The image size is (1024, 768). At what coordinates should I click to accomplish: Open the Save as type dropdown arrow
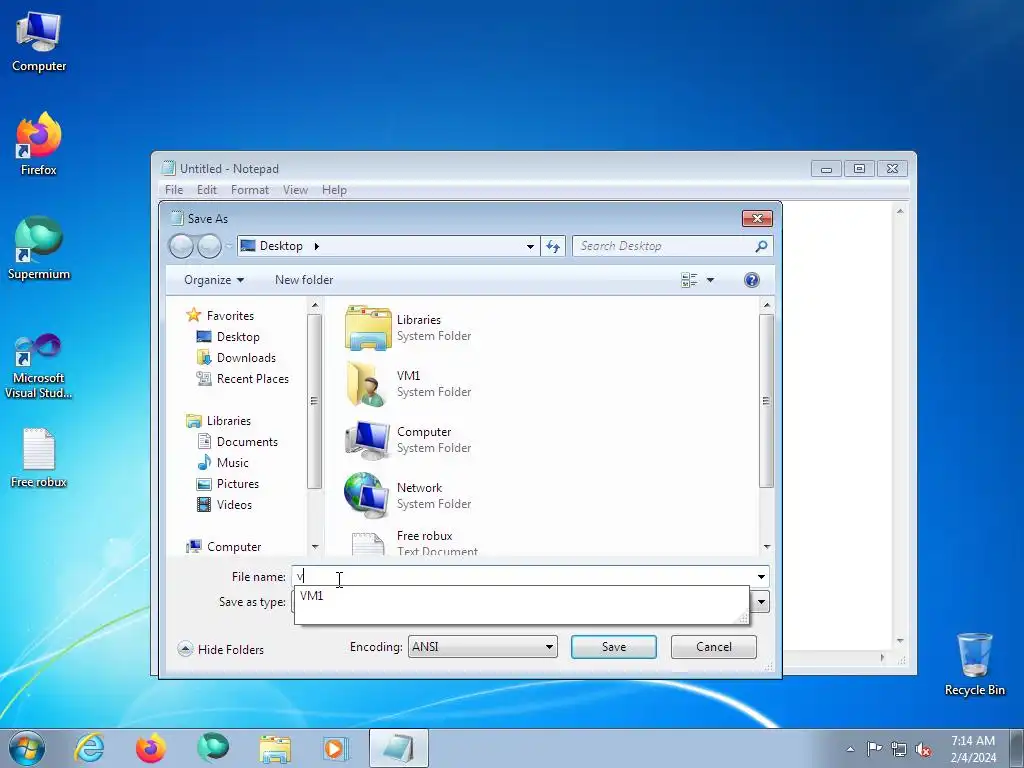pyautogui.click(x=761, y=602)
